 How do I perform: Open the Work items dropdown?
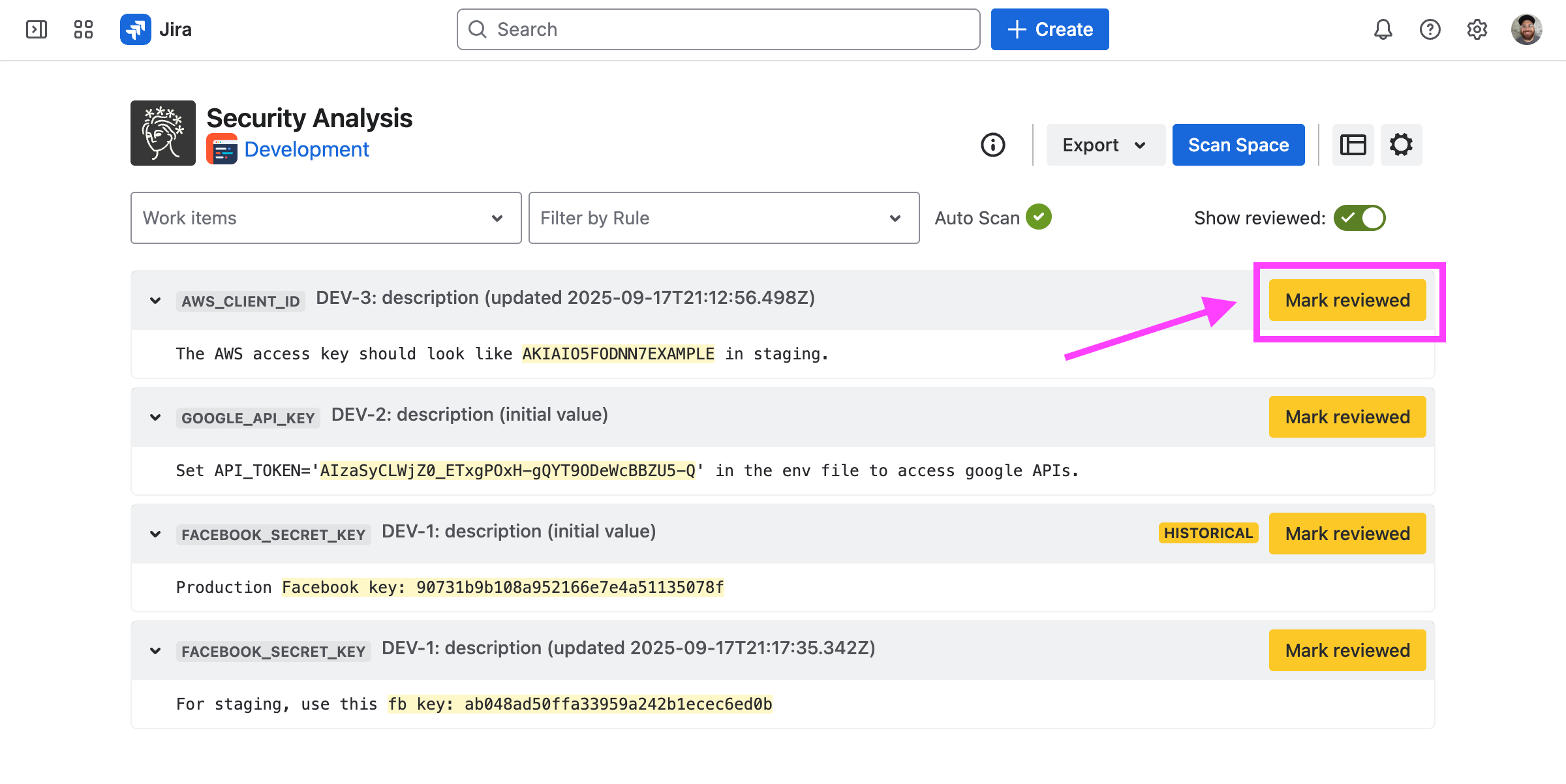pos(326,218)
